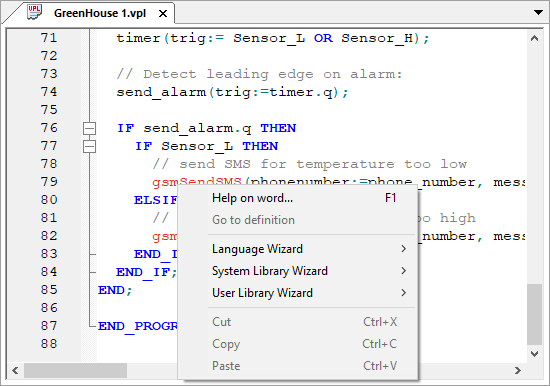Click line number 79 in gutter
The image size is (550, 386).
[x=49, y=182]
